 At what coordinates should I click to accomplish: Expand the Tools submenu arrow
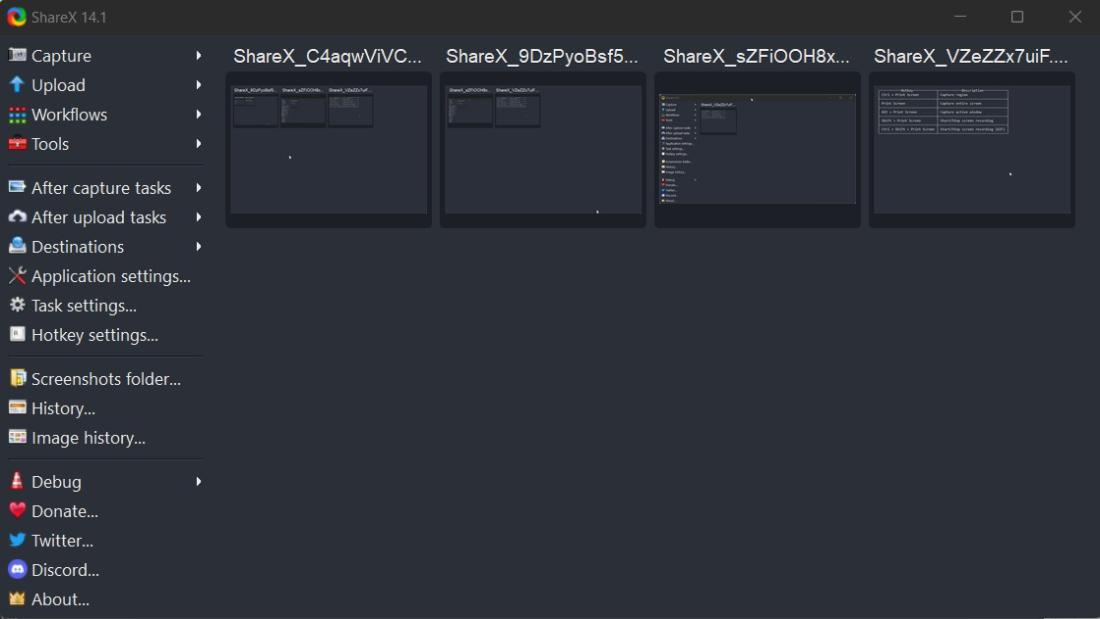[199, 144]
